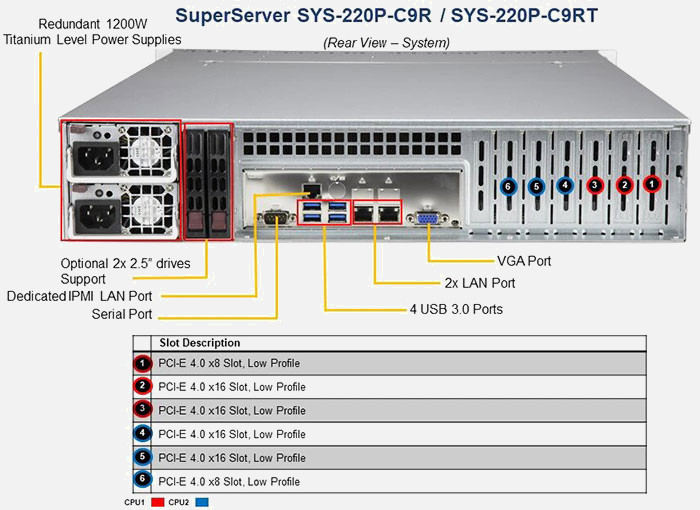Click the 'Dedicated IPMI LAN Port' label
The image size is (700, 510).
[x=79, y=296]
